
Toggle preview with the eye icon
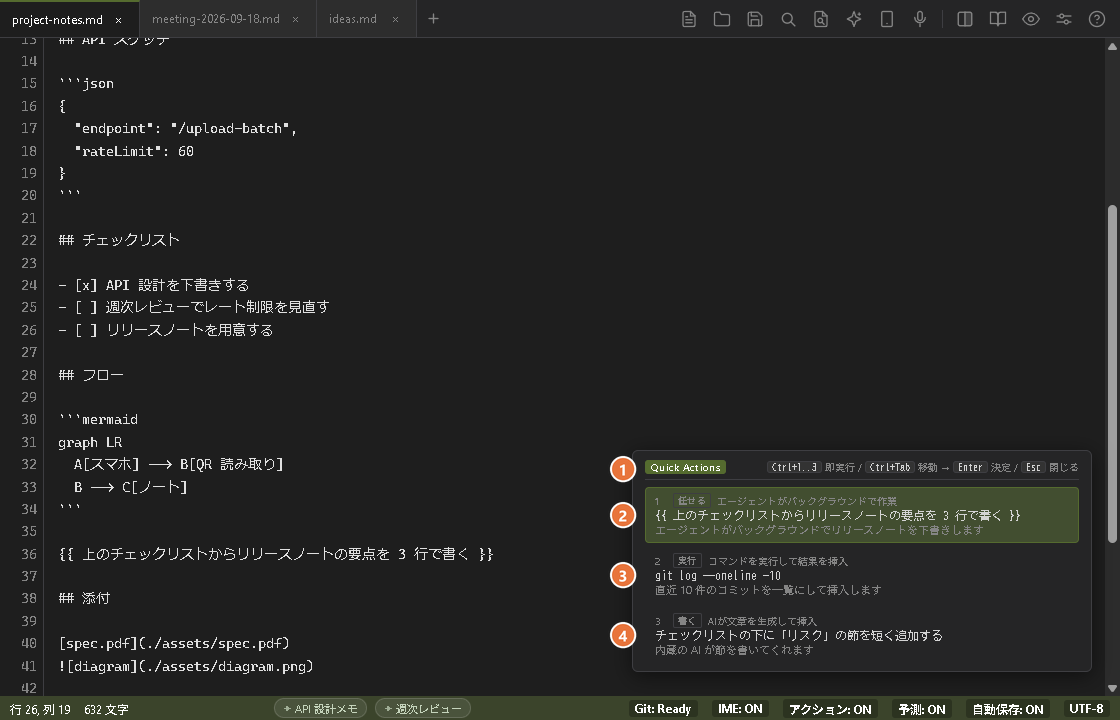pyautogui.click(x=1031, y=19)
